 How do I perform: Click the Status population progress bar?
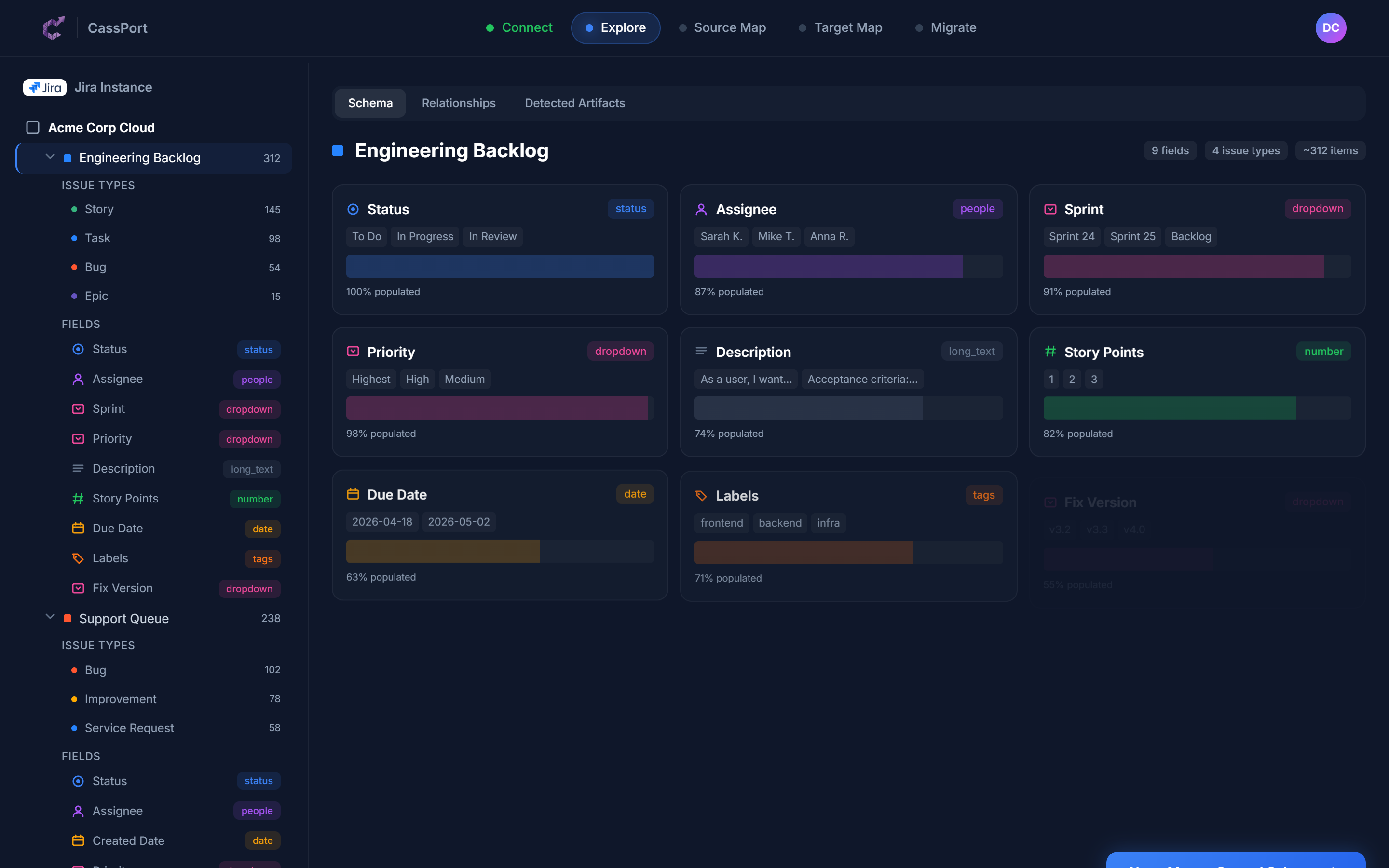pyautogui.click(x=499, y=266)
